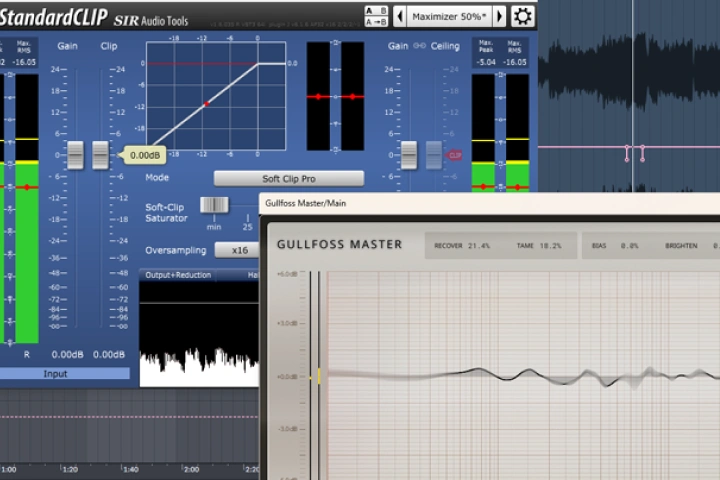The image size is (720, 480).
Task: Reset the red CLIP indicator
Action: pos(454,155)
